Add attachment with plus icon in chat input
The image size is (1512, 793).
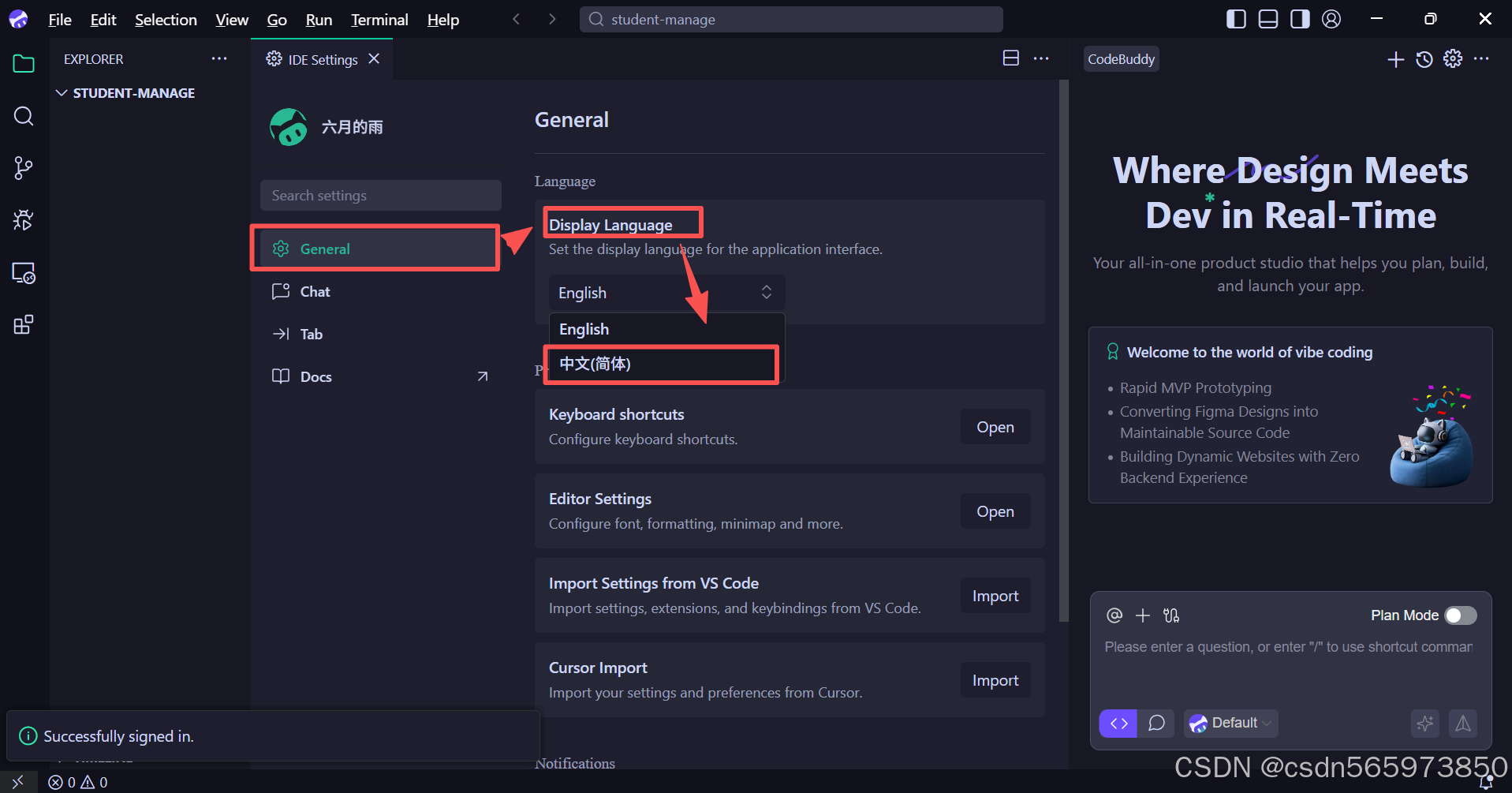click(x=1143, y=615)
